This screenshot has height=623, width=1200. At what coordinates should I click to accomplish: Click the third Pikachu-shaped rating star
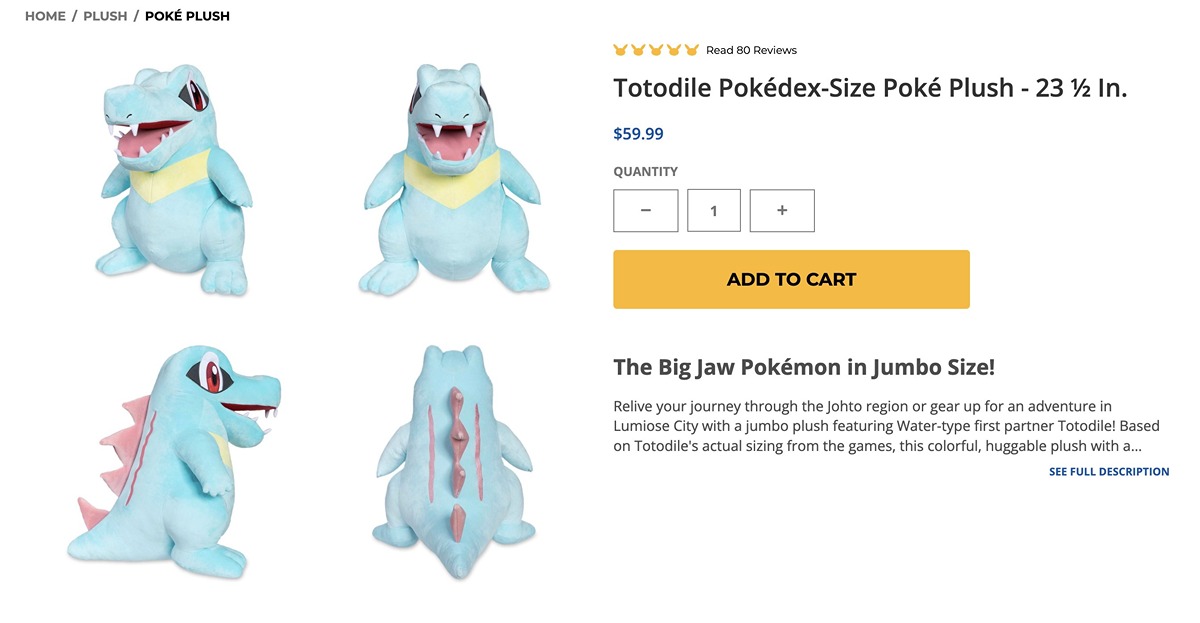pos(656,50)
